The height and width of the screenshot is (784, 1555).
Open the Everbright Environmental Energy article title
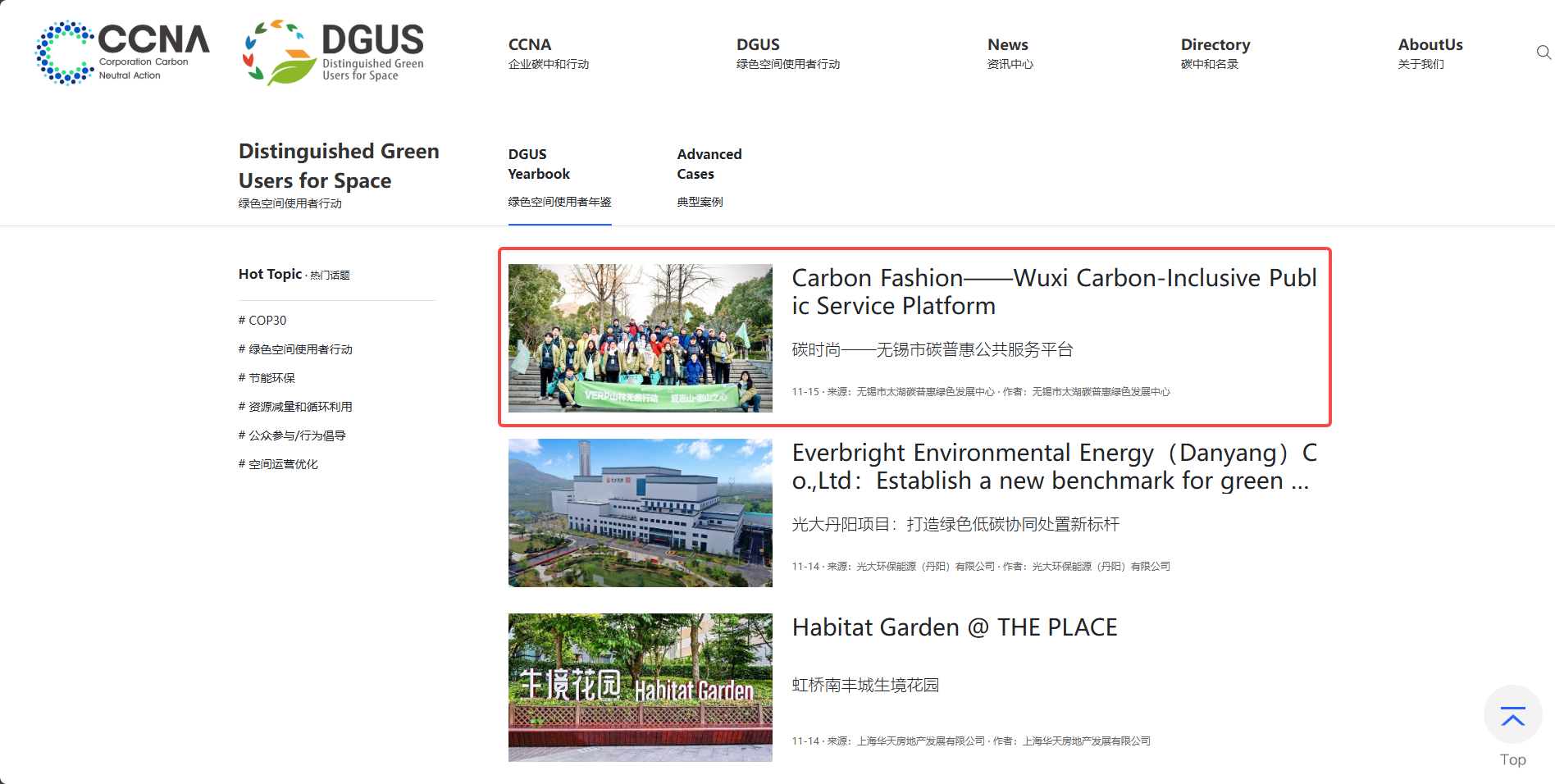1054,467
